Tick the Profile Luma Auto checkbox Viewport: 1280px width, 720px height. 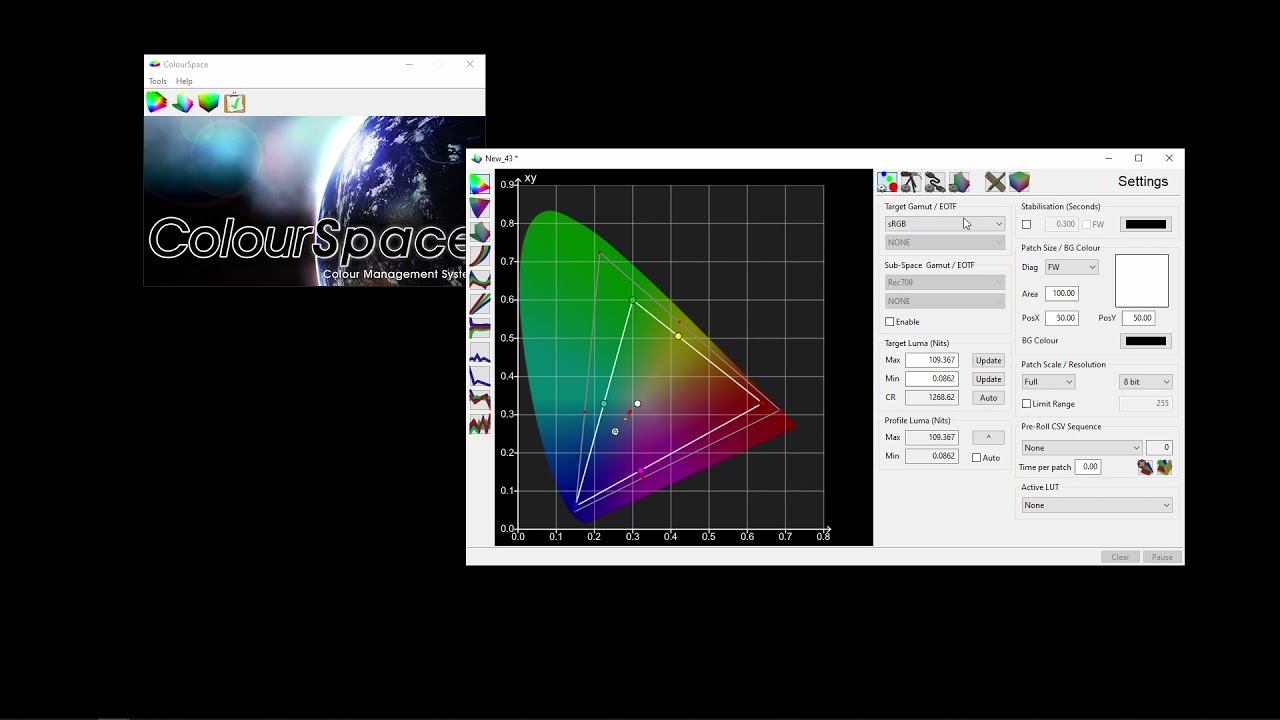click(x=977, y=458)
